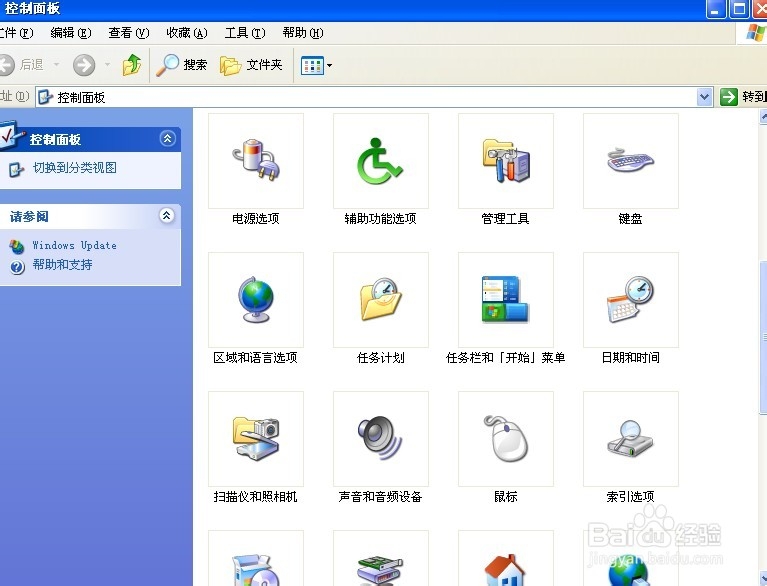Open the 编辑(E) menu

71,33
